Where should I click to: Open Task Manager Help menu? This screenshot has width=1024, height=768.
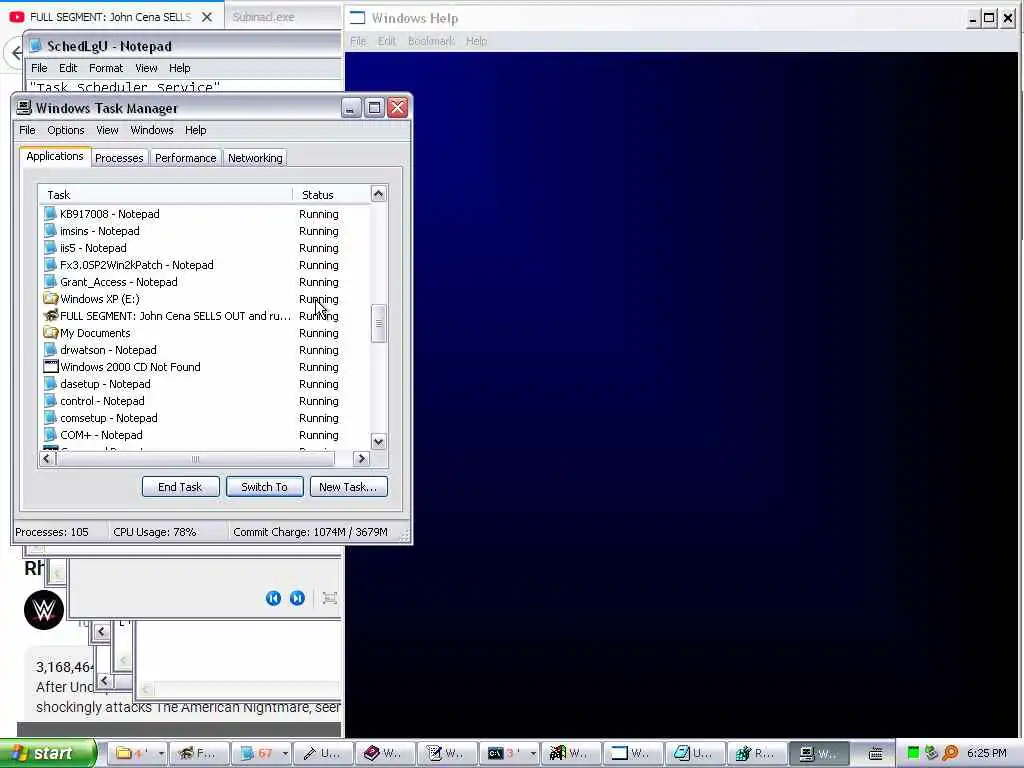point(195,130)
